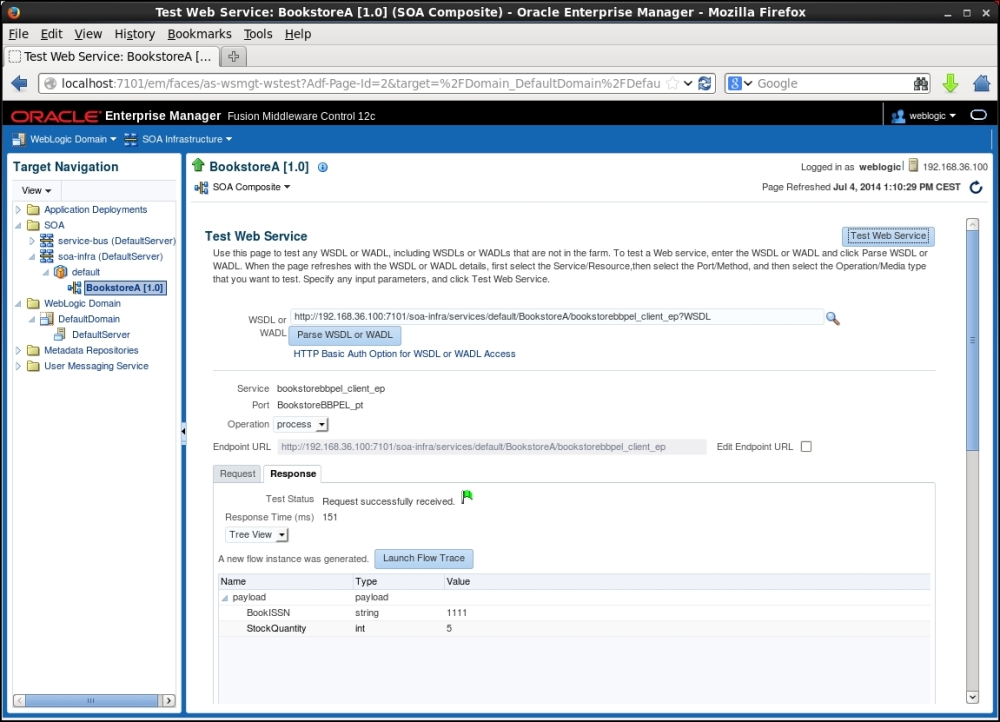Select soa-infra (DefaultServer) node

[110, 256]
